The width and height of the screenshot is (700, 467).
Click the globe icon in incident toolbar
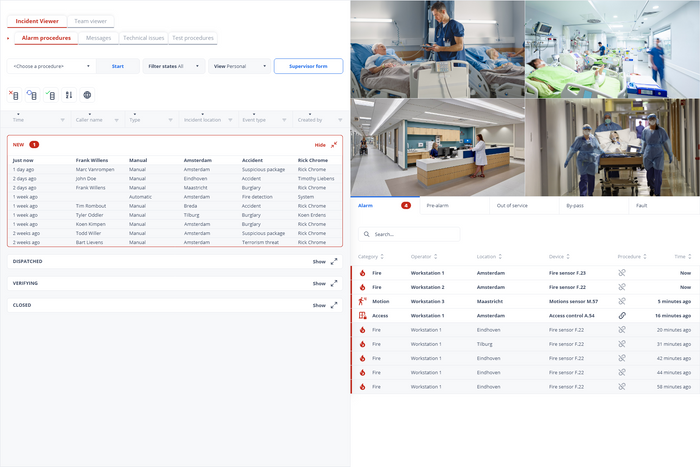click(x=87, y=95)
